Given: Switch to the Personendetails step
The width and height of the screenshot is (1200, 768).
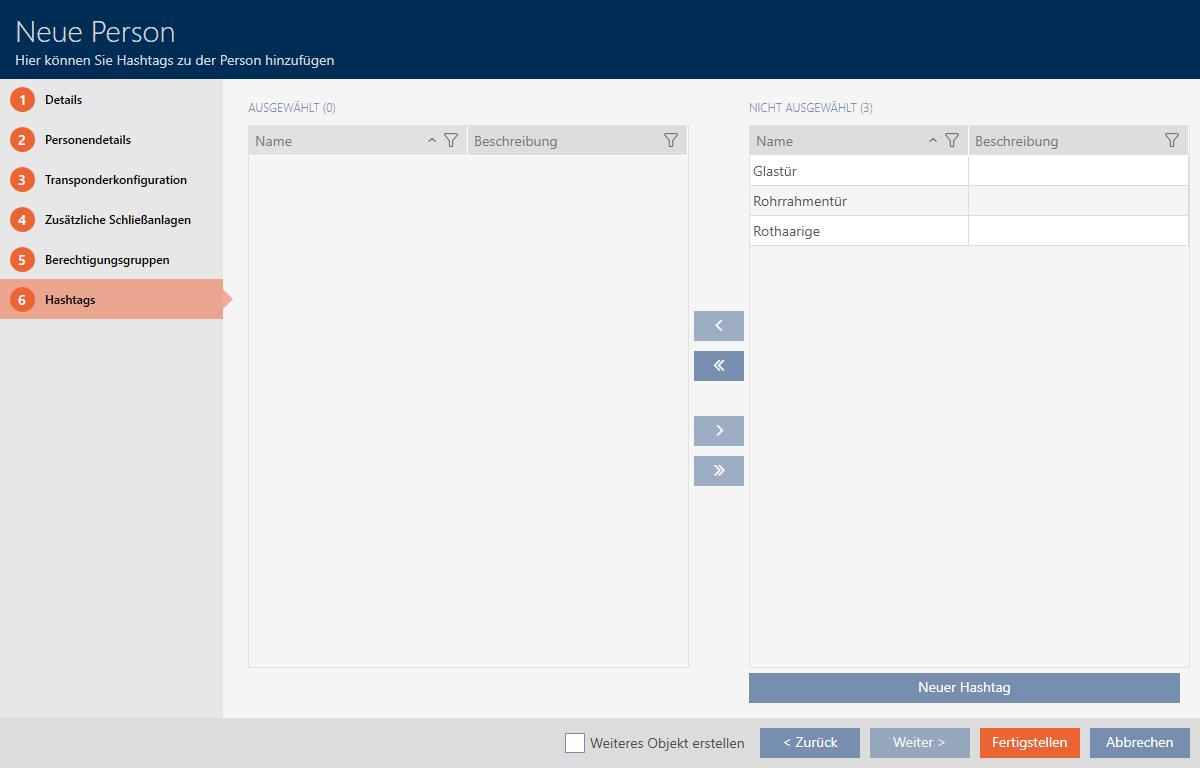Looking at the screenshot, I should point(87,140).
